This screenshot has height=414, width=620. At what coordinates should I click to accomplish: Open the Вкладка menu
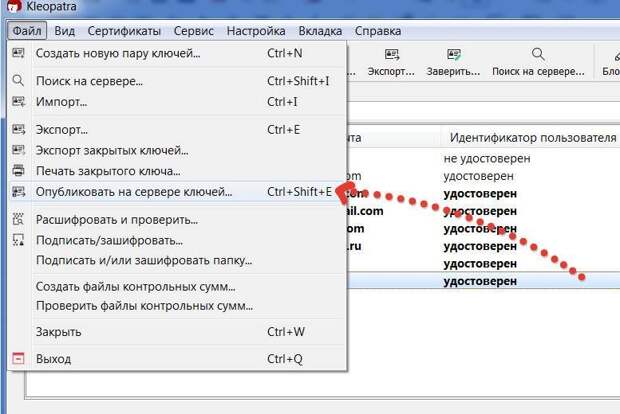(320, 31)
